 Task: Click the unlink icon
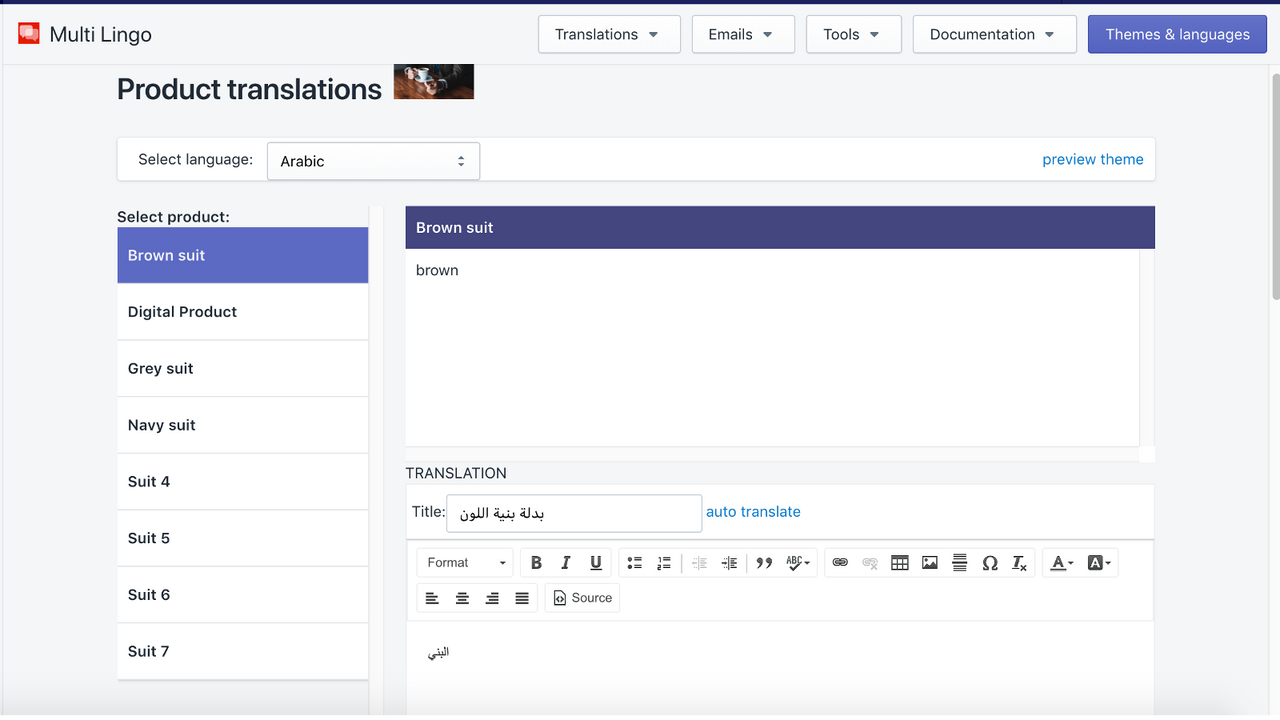(870, 563)
